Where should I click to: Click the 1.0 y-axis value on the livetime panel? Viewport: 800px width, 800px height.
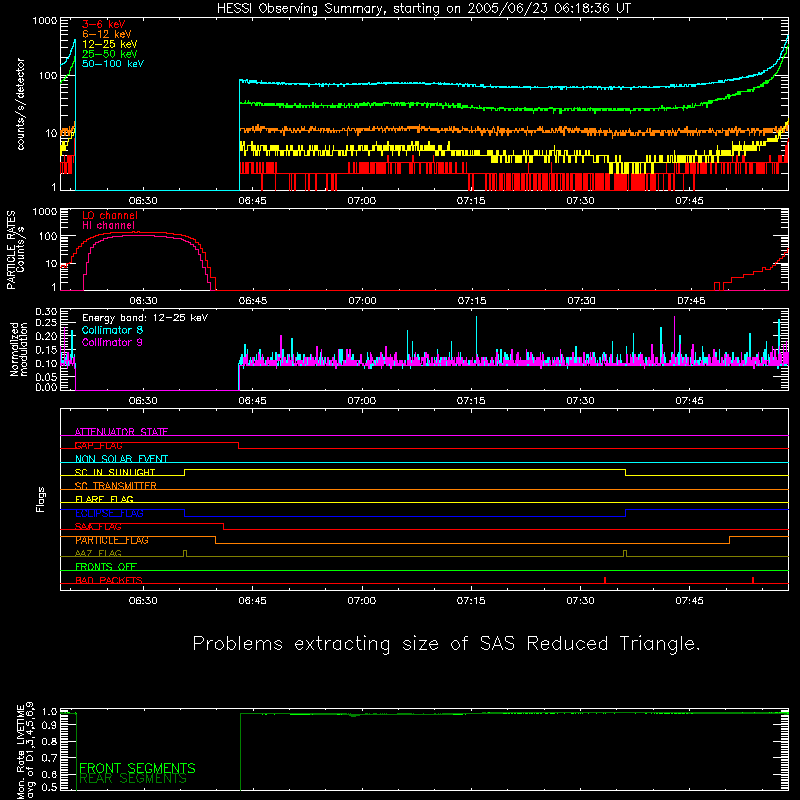(49, 712)
